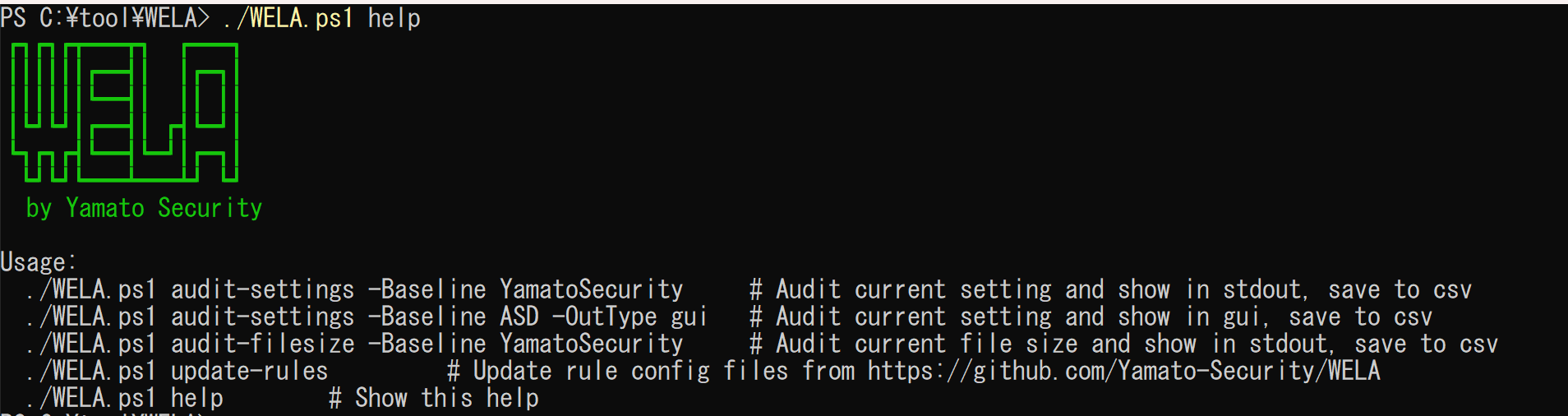The height and width of the screenshot is (416, 1568).
Task: Click the "# Show this help" comment
Action: coord(433,399)
